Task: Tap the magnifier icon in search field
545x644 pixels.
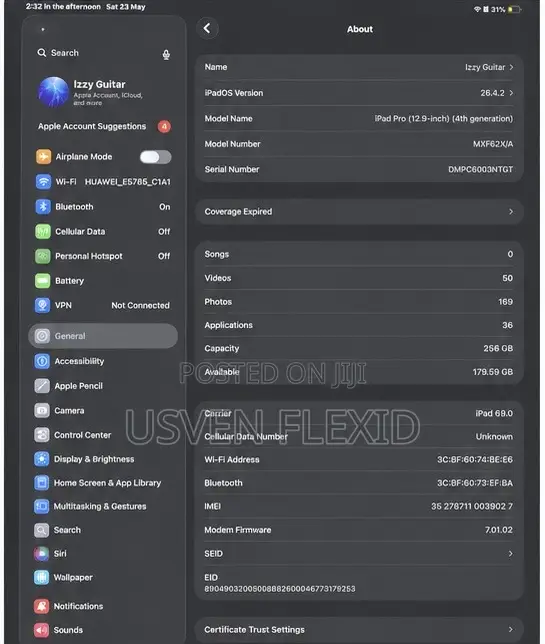Action: (41, 53)
